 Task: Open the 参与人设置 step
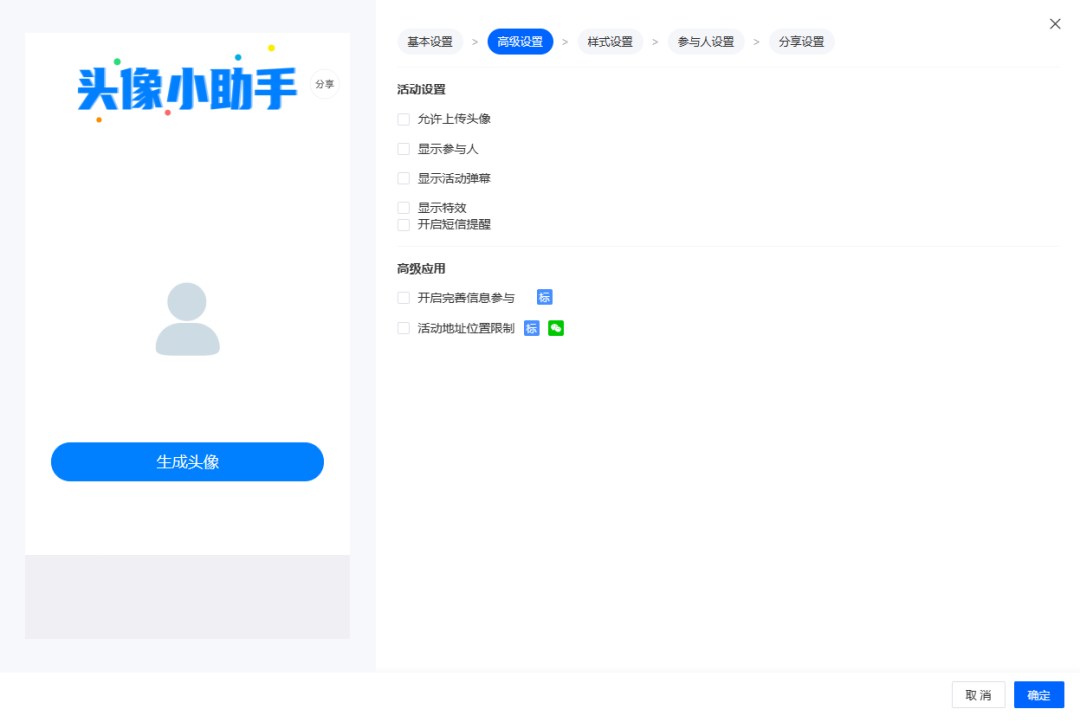click(x=706, y=41)
